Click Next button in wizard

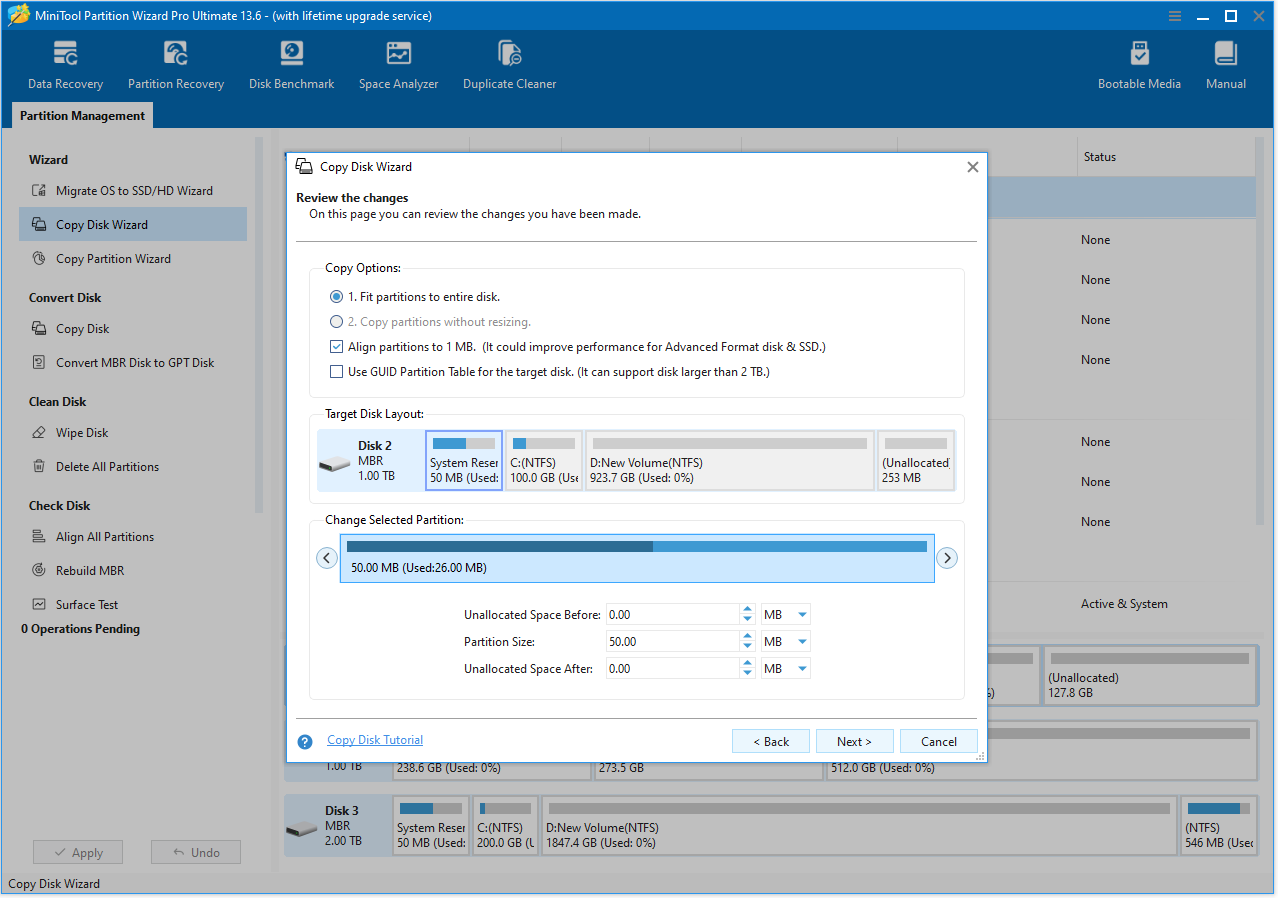[854, 741]
